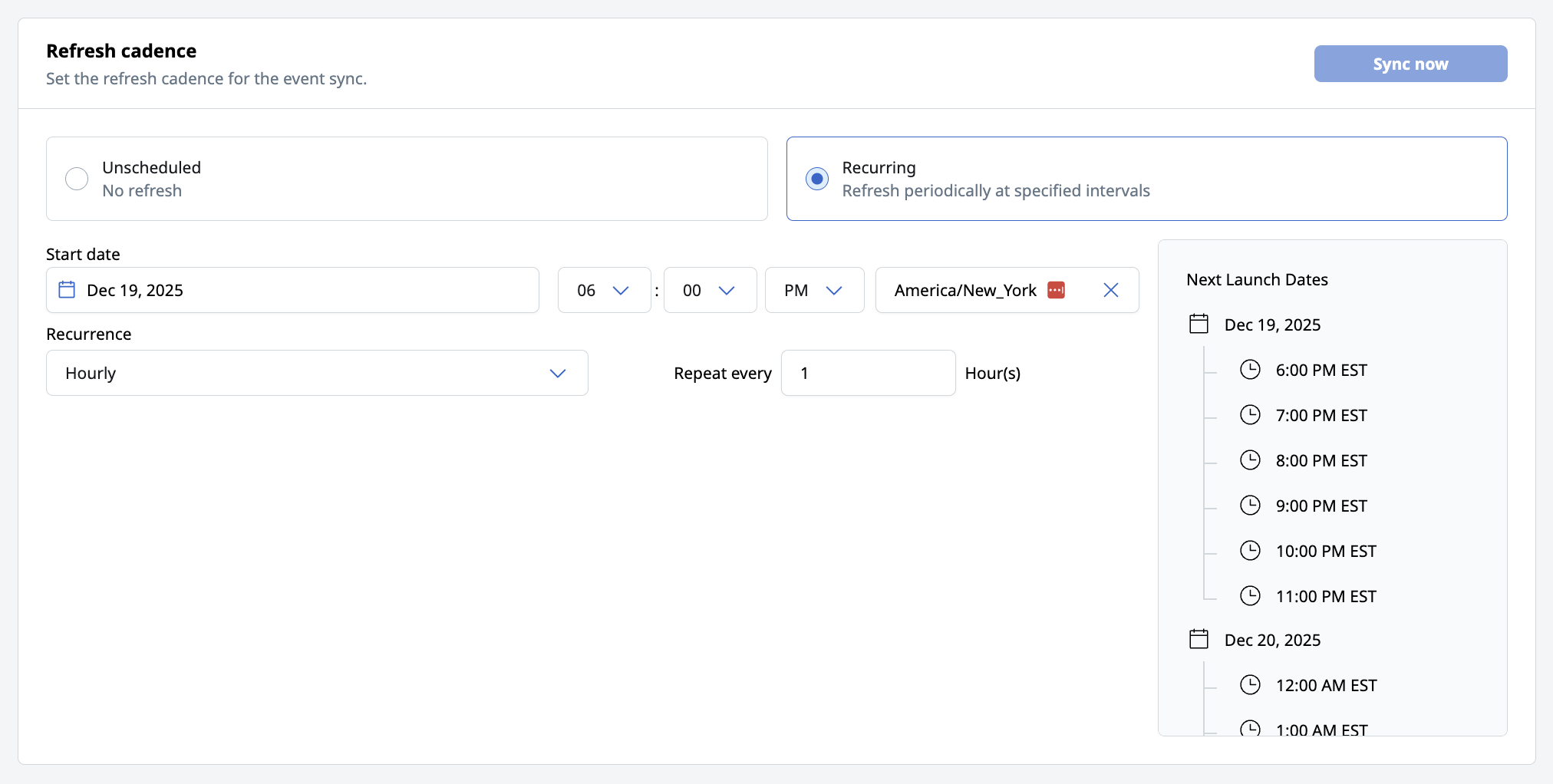Click the calendar icon in Start date field
The width and height of the screenshot is (1553, 784).
(x=67, y=289)
